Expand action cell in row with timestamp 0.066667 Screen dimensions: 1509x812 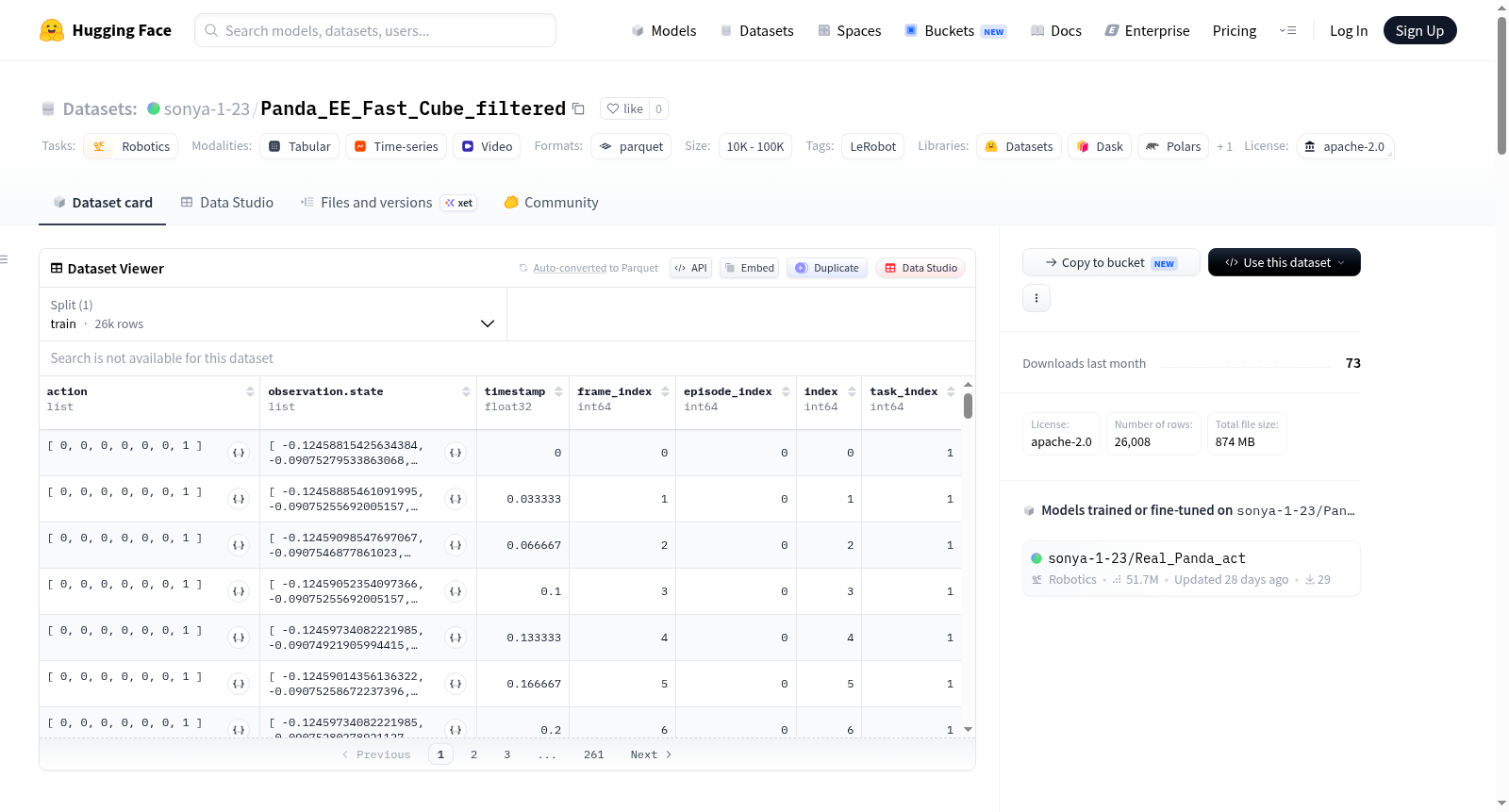[239, 545]
